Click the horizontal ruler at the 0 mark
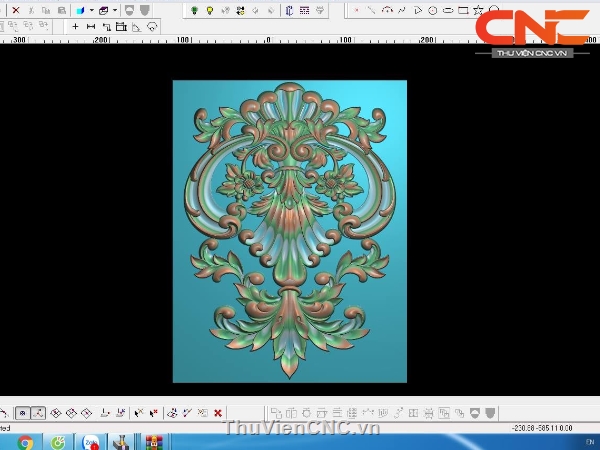This screenshot has height=450, width=600. [x=268, y=40]
